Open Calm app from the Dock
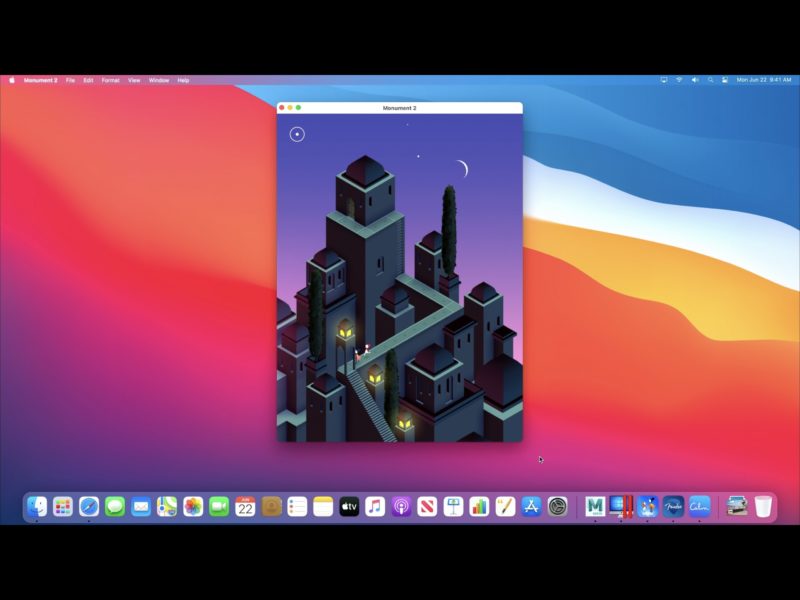The image size is (800, 600). pyautogui.click(x=699, y=507)
